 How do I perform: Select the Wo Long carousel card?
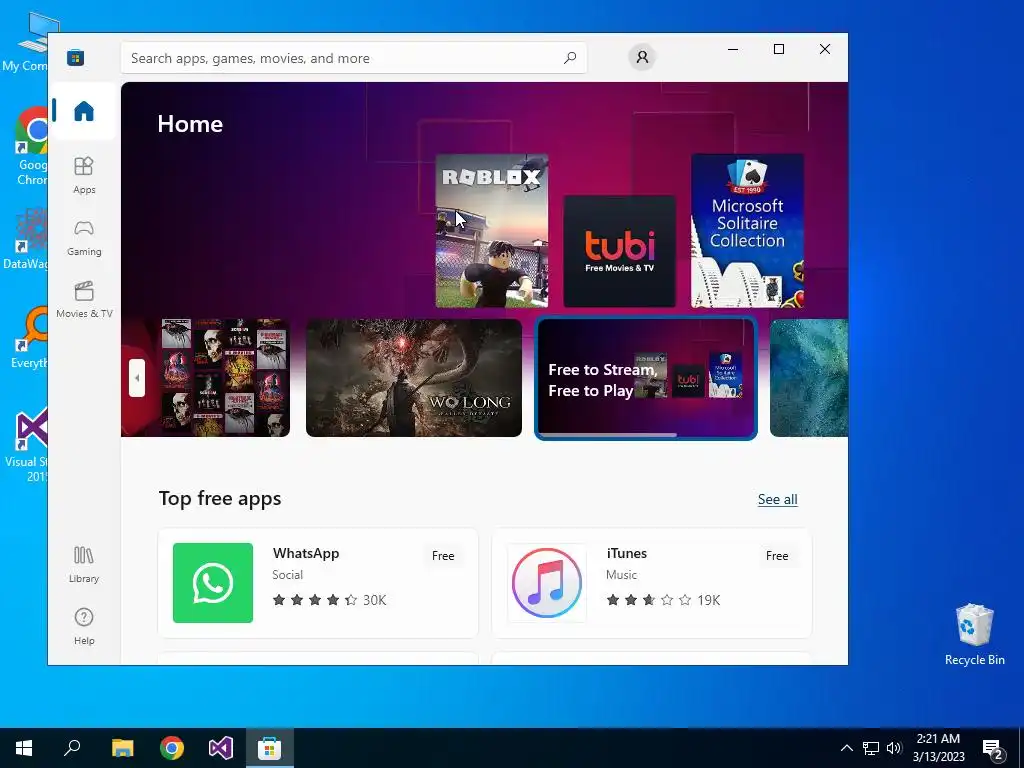(x=414, y=377)
